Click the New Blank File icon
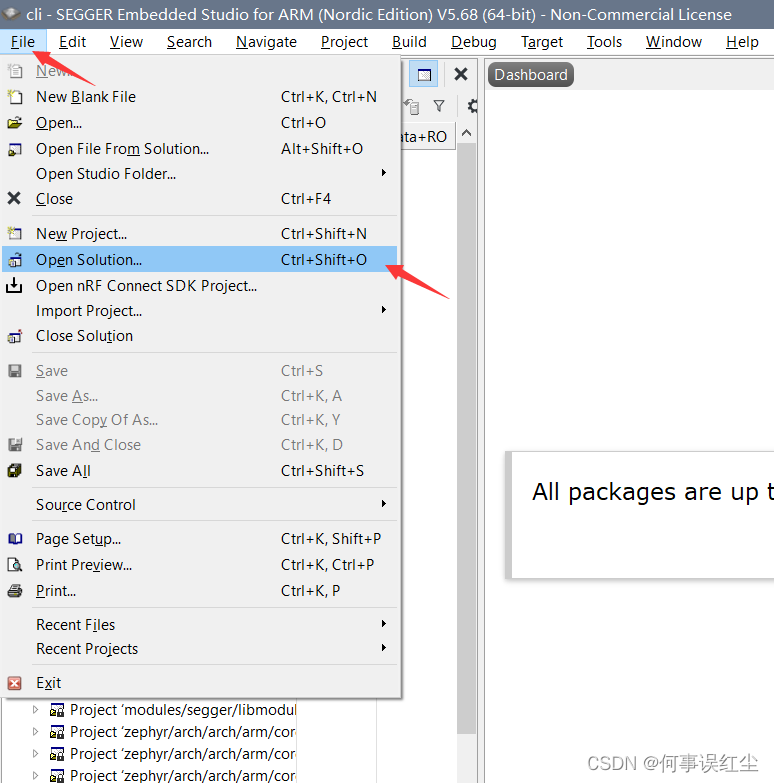 [15, 96]
